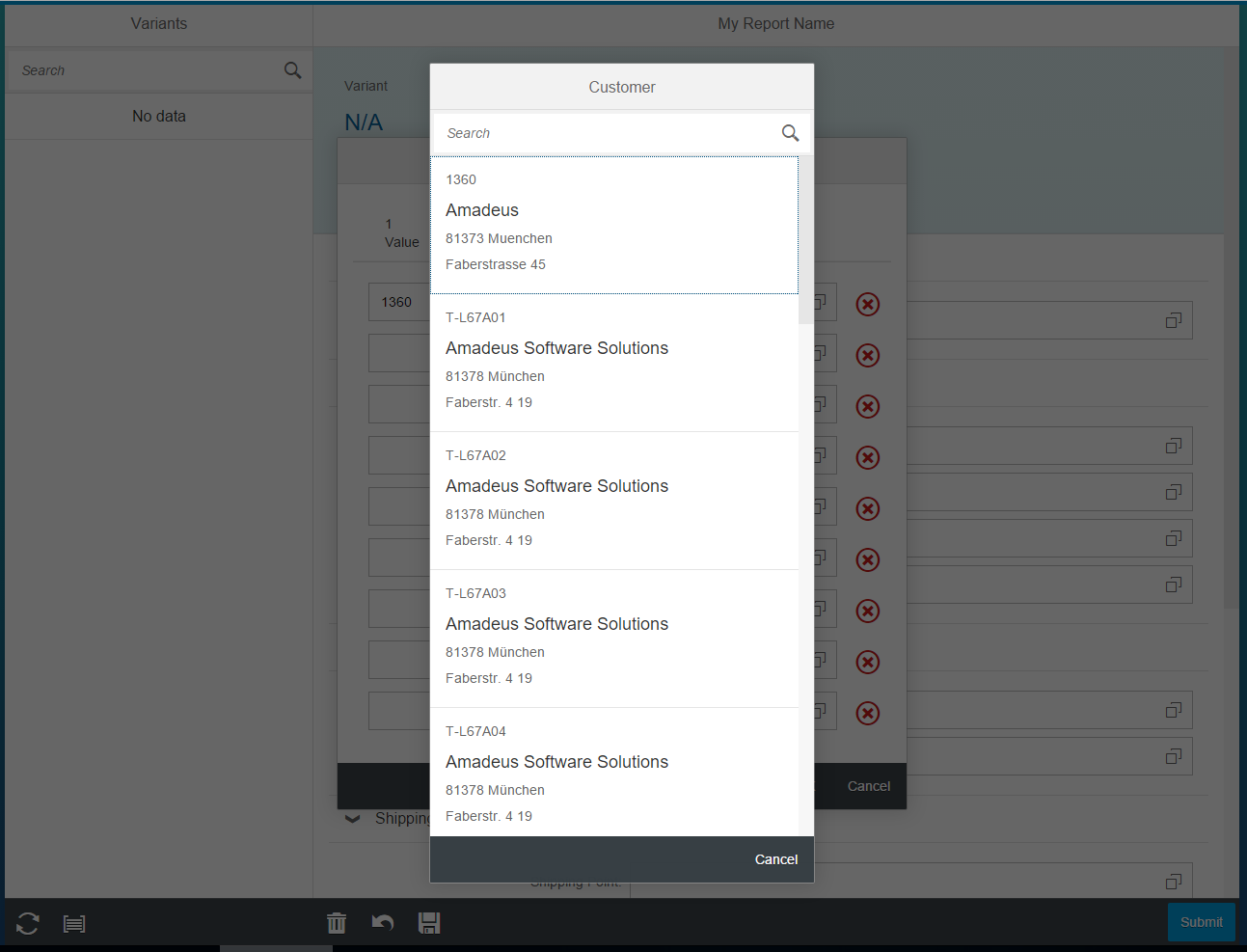Refresh the report using the refresh icon

27,923
